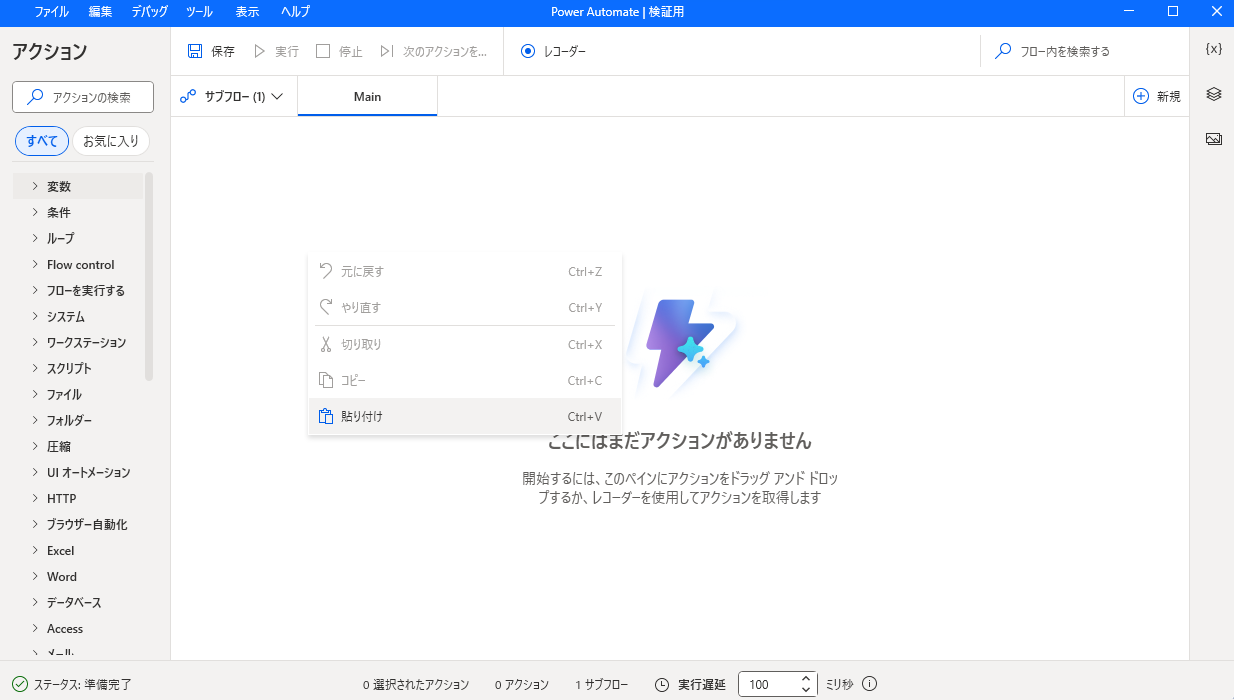Click the Save (保存) disk icon
This screenshot has width=1234, height=700.
tap(196, 51)
